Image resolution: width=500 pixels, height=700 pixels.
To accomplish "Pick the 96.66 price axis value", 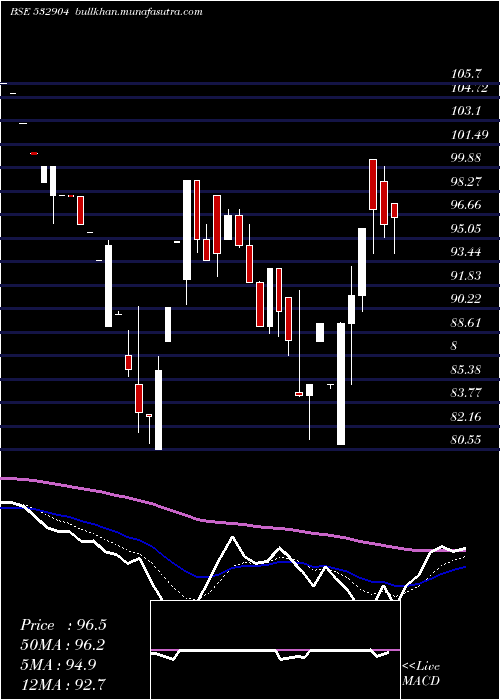I will click(x=466, y=205).
